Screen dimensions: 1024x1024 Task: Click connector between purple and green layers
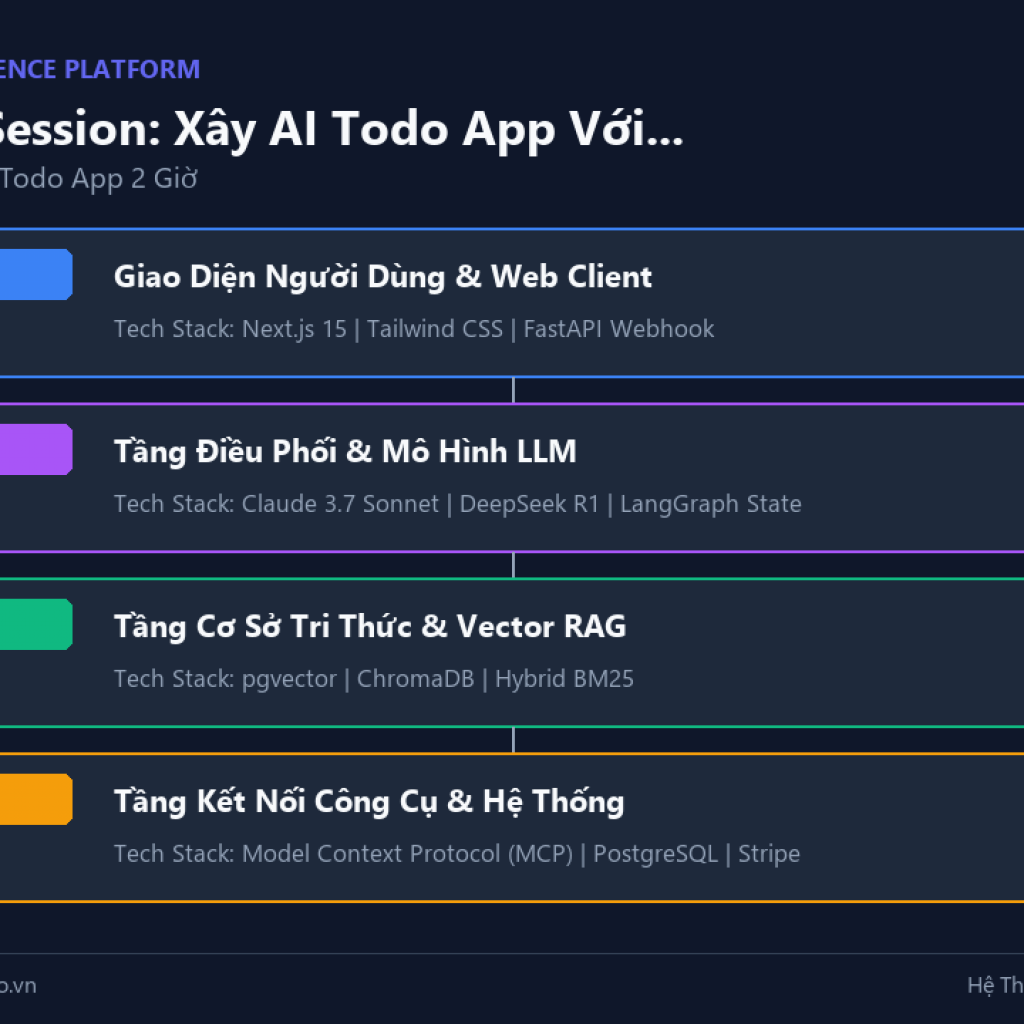pyautogui.click(x=513, y=565)
